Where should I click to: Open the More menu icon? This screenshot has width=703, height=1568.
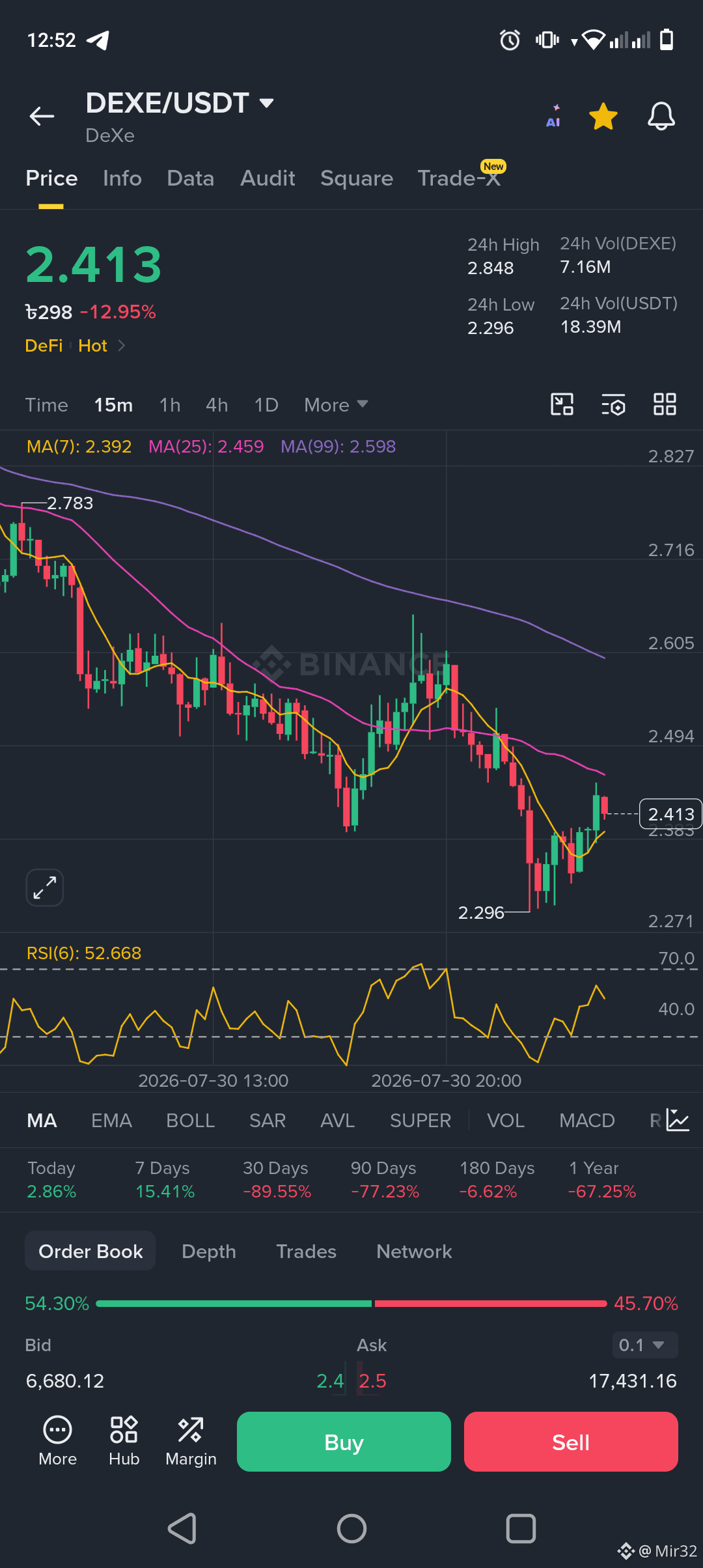click(x=58, y=1441)
